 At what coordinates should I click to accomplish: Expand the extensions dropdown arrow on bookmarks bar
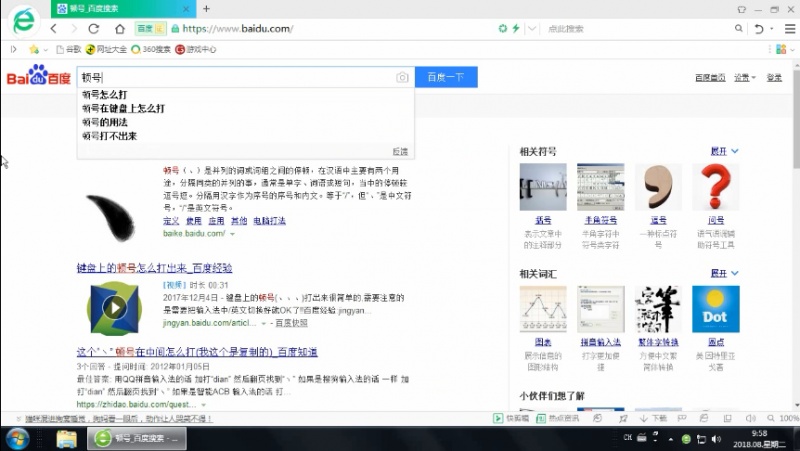tap(792, 50)
